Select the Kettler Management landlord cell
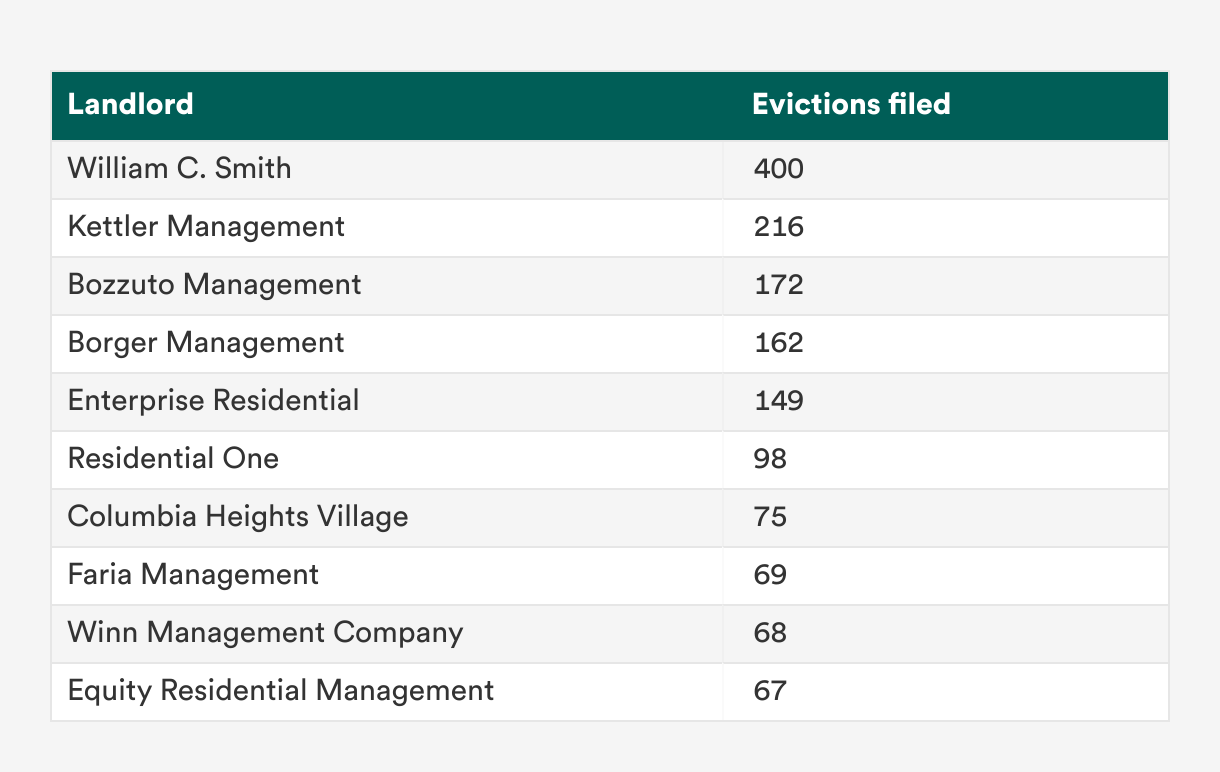 pos(206,226)
